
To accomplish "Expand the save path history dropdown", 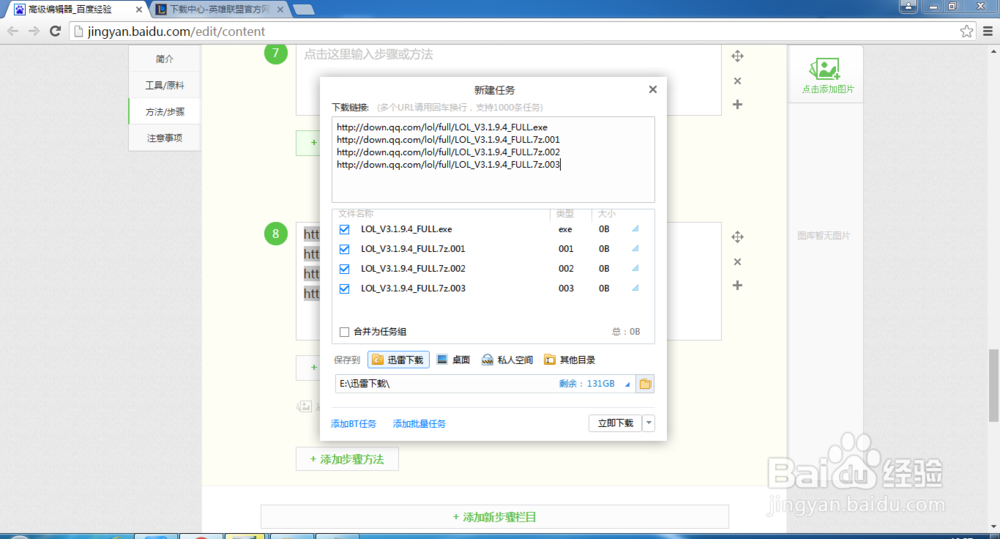I will tap(628, 384).
